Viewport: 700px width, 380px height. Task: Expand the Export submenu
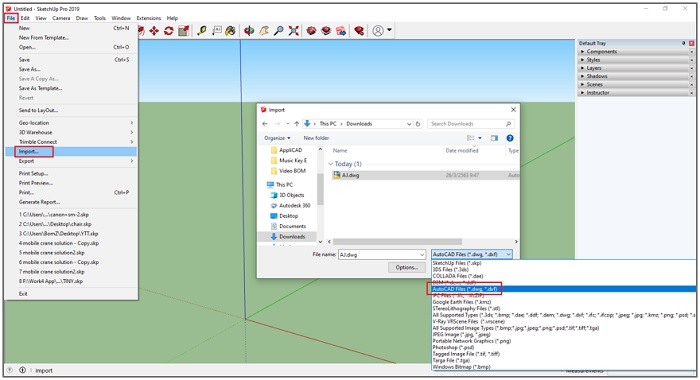[x=71, y=161]
